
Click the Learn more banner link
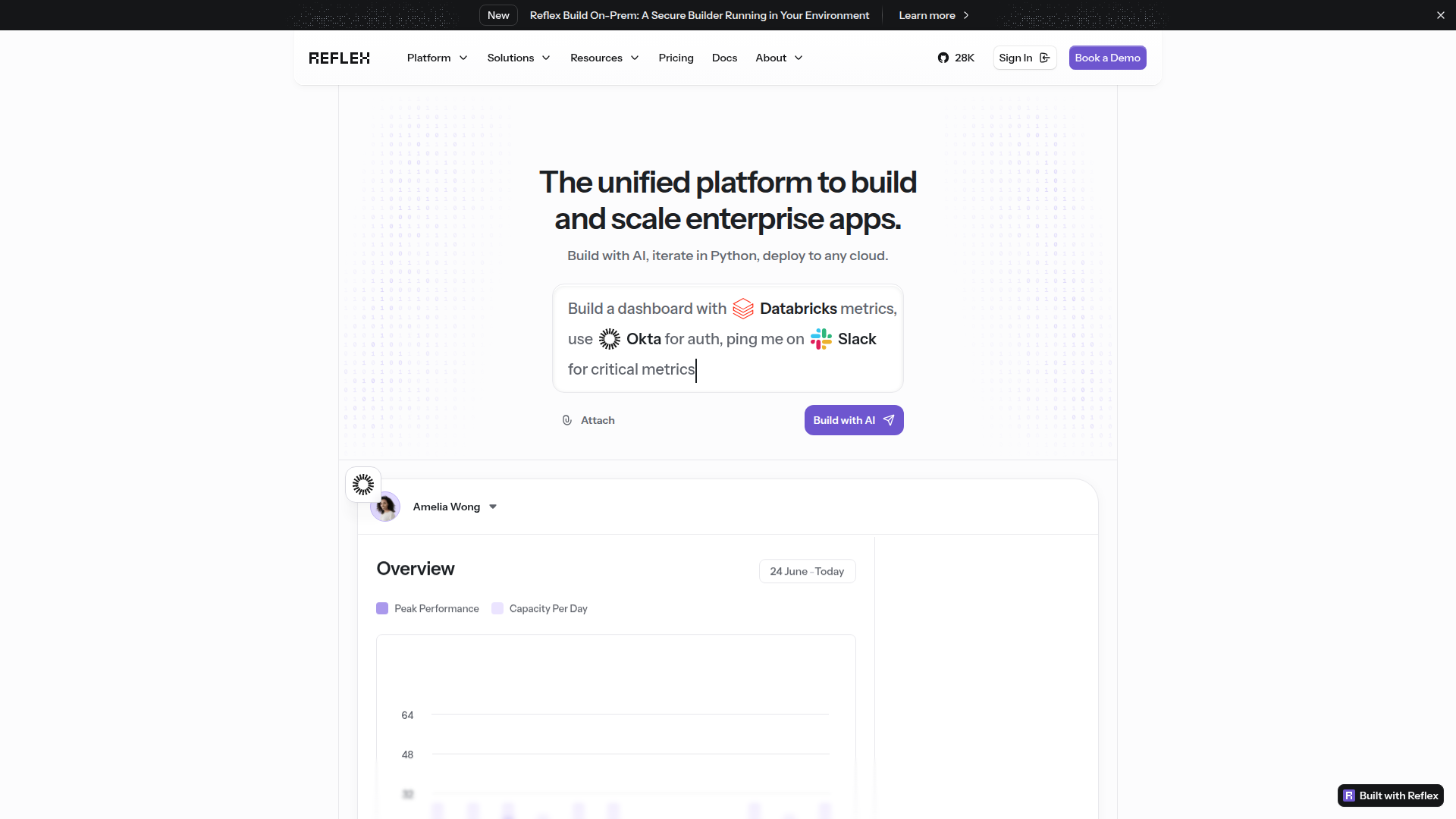934,15
